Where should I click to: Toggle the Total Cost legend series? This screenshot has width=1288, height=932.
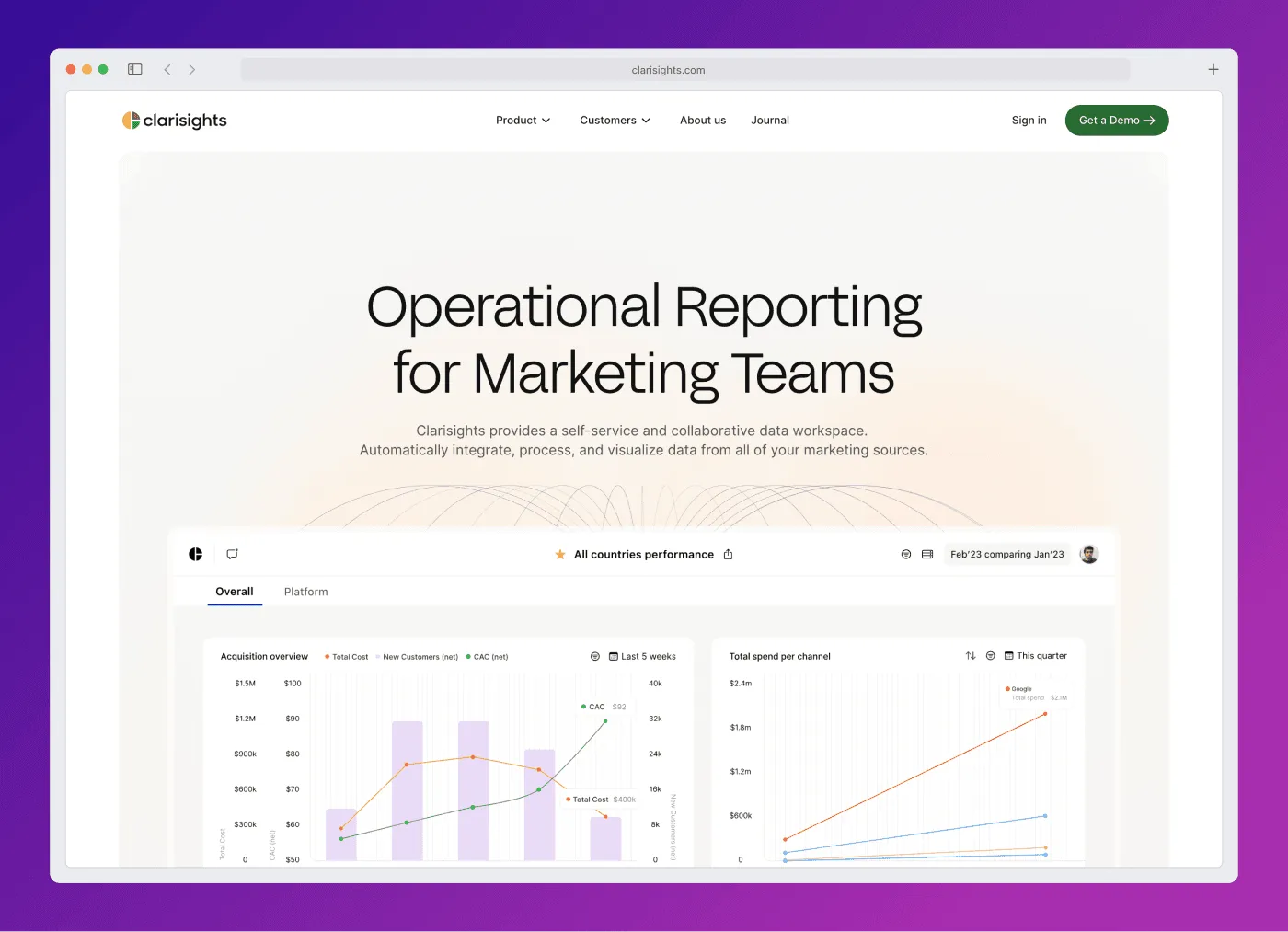(347, 657)
